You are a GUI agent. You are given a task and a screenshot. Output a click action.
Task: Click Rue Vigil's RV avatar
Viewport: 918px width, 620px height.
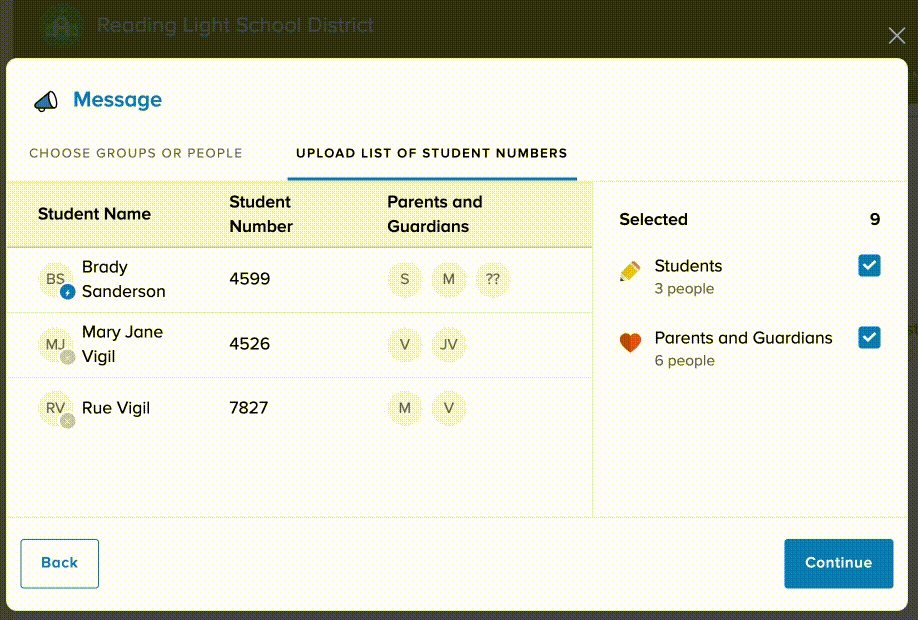pyautogui.click(x=56, y=408)
